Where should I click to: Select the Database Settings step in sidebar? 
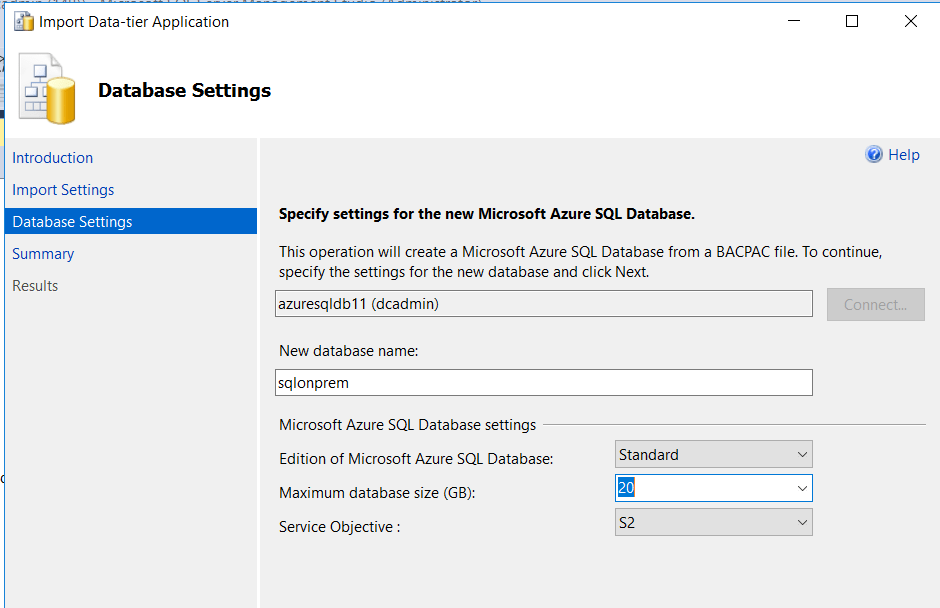[x=72, y=222]
